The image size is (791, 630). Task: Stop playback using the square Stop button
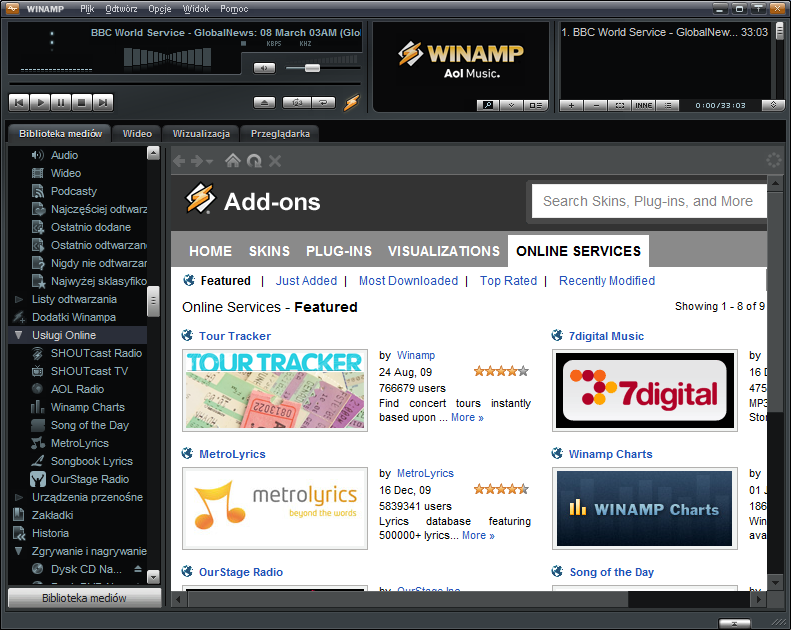click(x=82, y=103)
